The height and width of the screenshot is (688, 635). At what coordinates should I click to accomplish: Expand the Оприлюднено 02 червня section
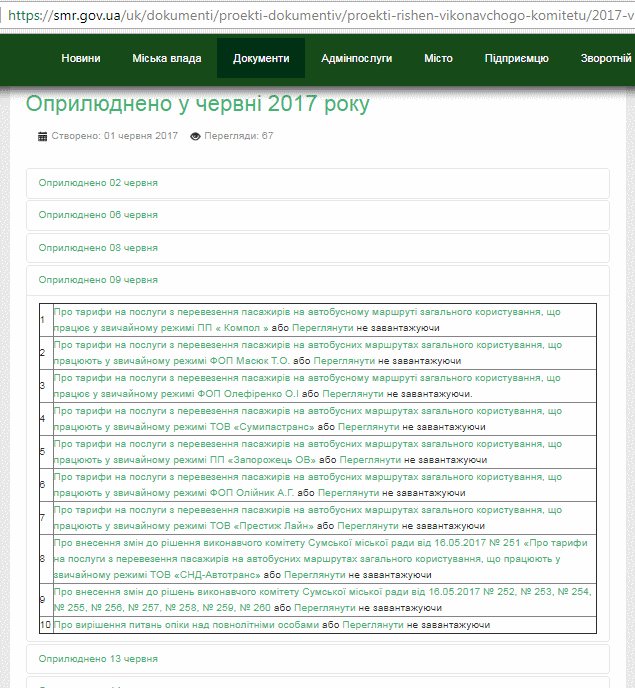pos(318,183)
